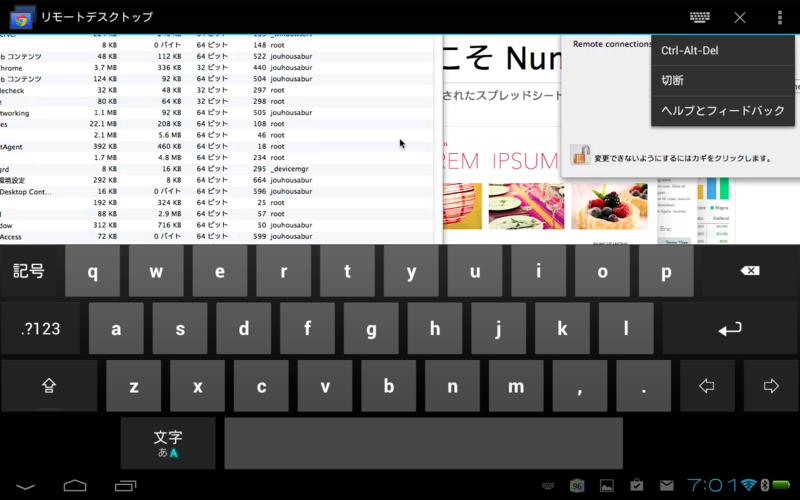Image resolution: width=800 pixels, height=500 pixels.
Task: Open the mail envelope notification icon
Action: 666,485
